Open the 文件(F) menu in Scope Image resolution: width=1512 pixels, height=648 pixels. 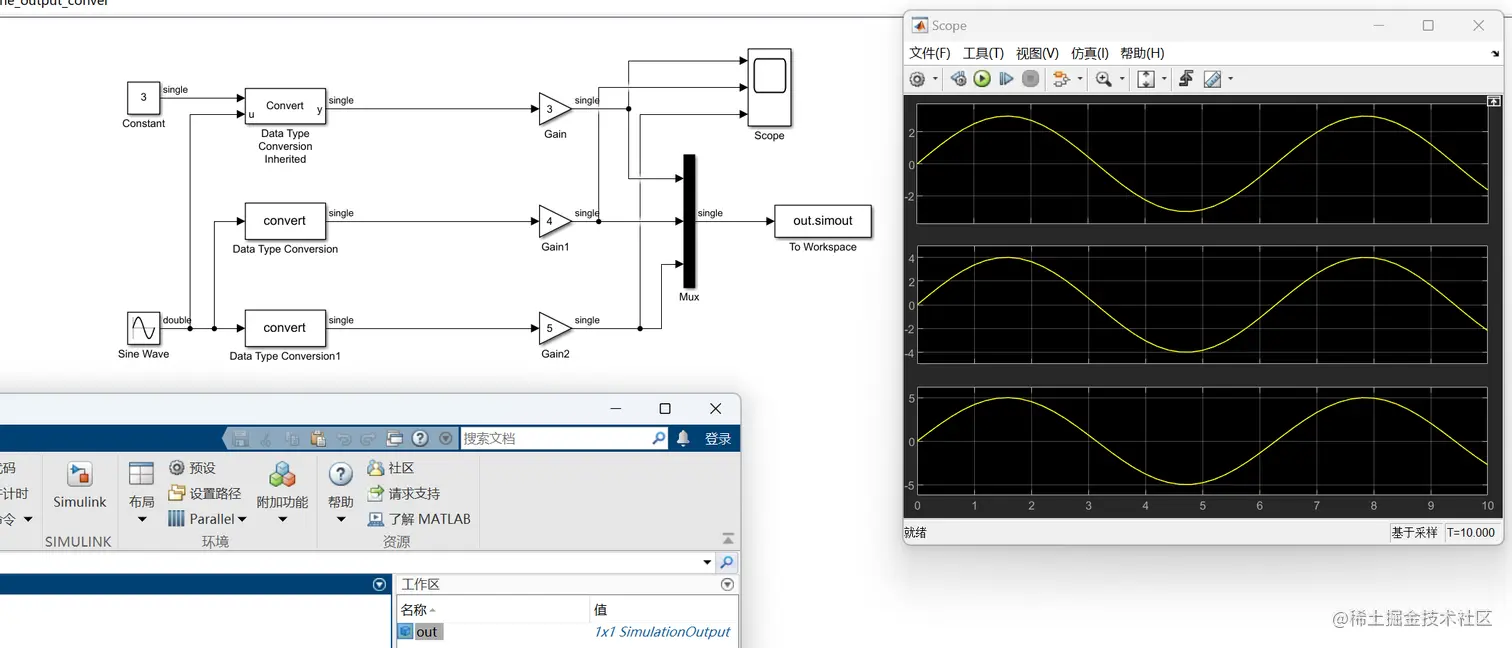(x=930, y=53)
